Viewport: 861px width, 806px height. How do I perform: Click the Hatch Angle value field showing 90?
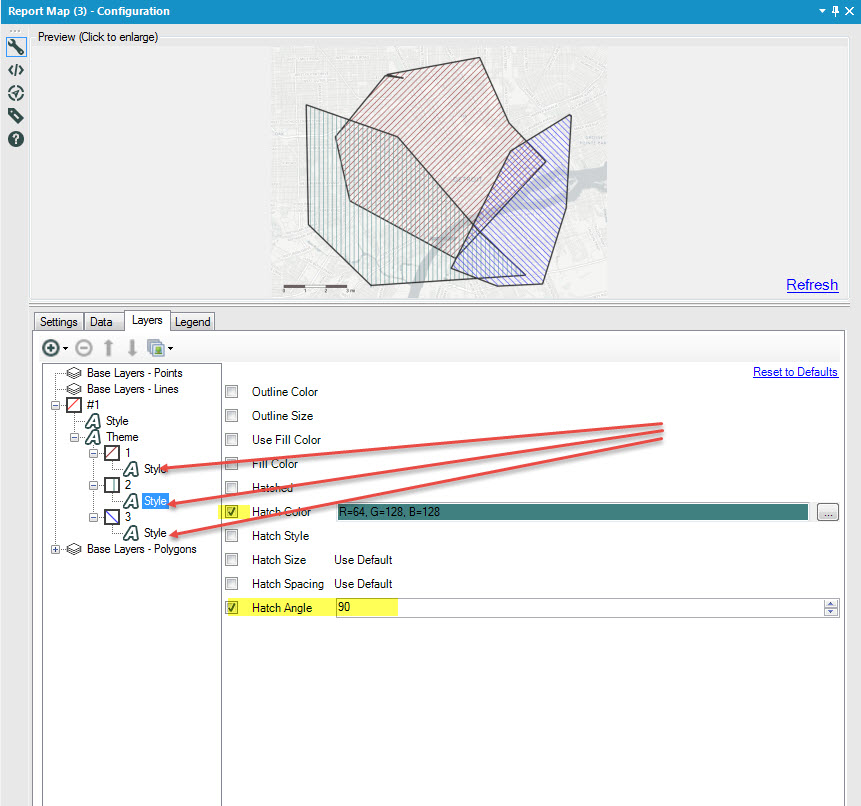point(366,607)
